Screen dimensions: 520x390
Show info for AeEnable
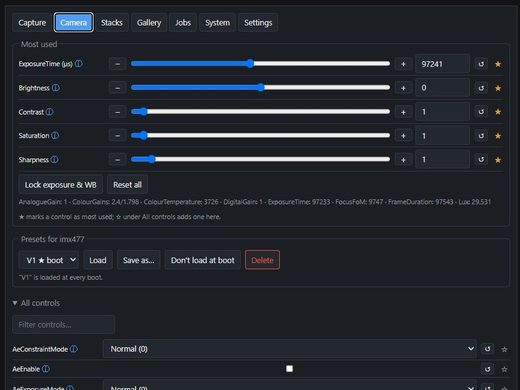[x=46, y=369]
